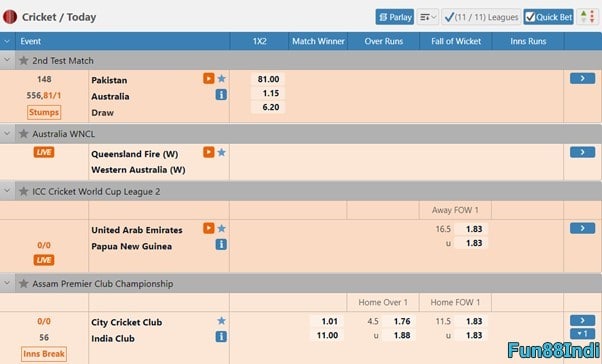This screenshot has height=364, width=602.
Task: Click the odds up/down arrows icon
Action: pos(587,17)
